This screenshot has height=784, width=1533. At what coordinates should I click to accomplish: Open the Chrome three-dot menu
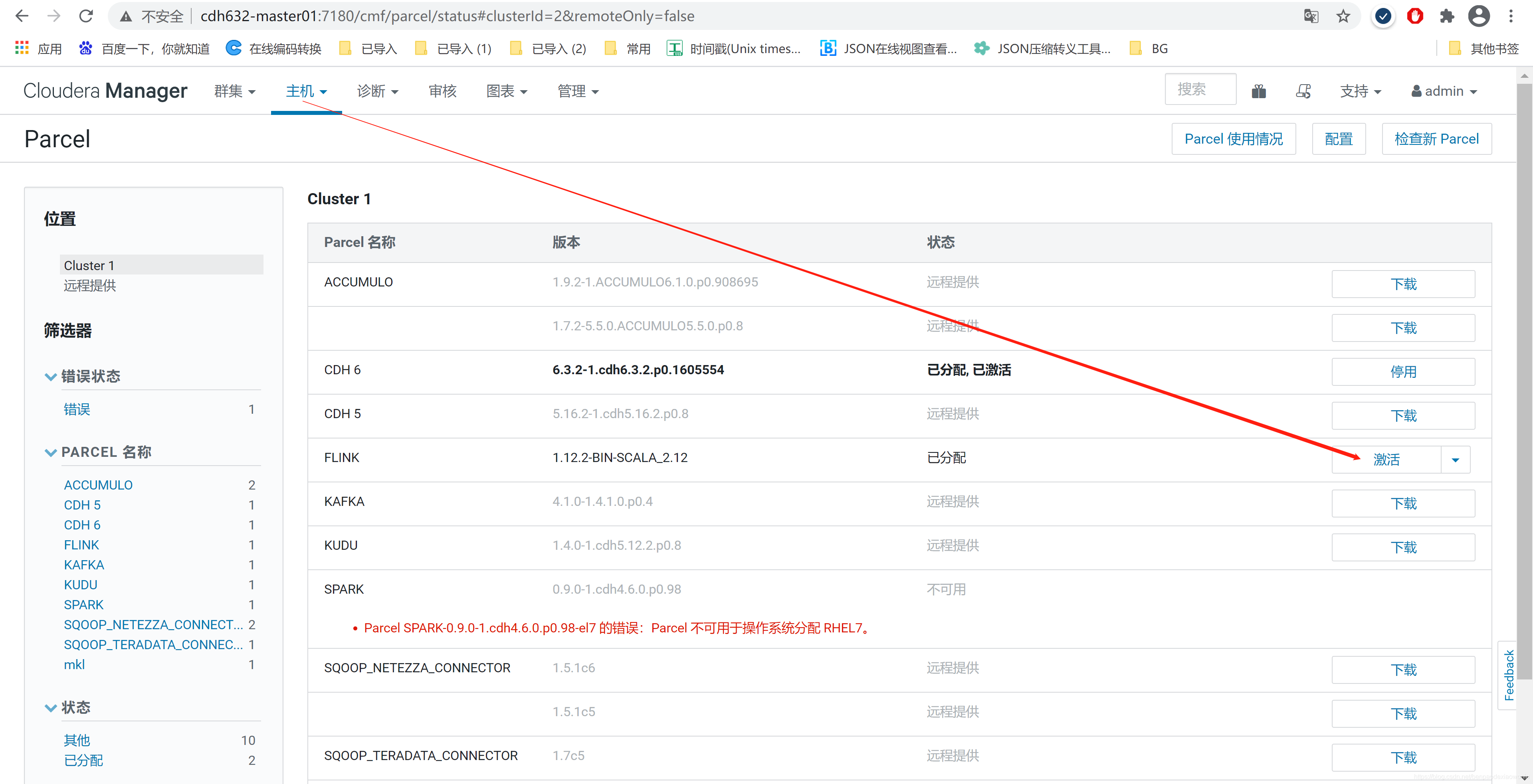click(x=1511, y=16)
